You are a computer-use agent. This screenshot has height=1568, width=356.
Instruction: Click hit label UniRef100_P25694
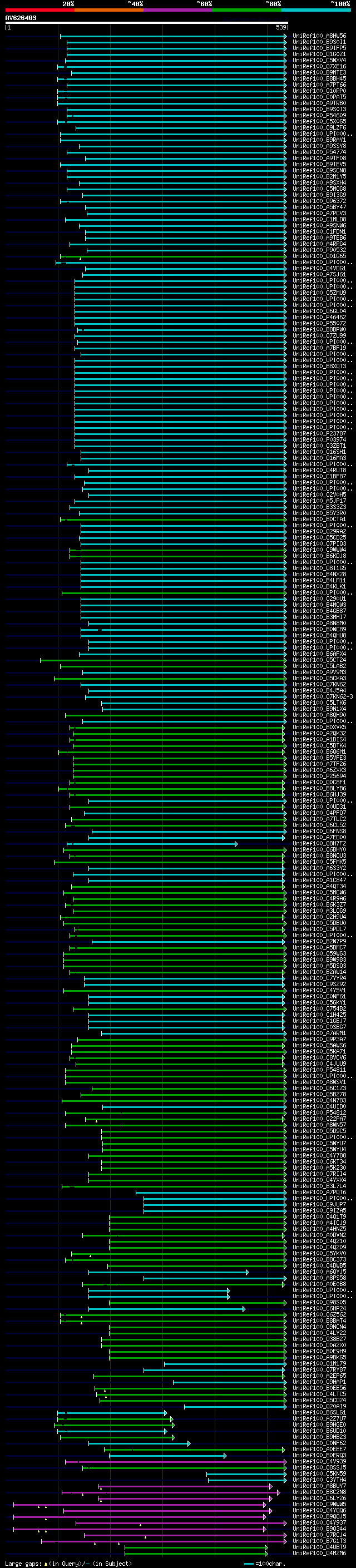(x=319, y=776)
